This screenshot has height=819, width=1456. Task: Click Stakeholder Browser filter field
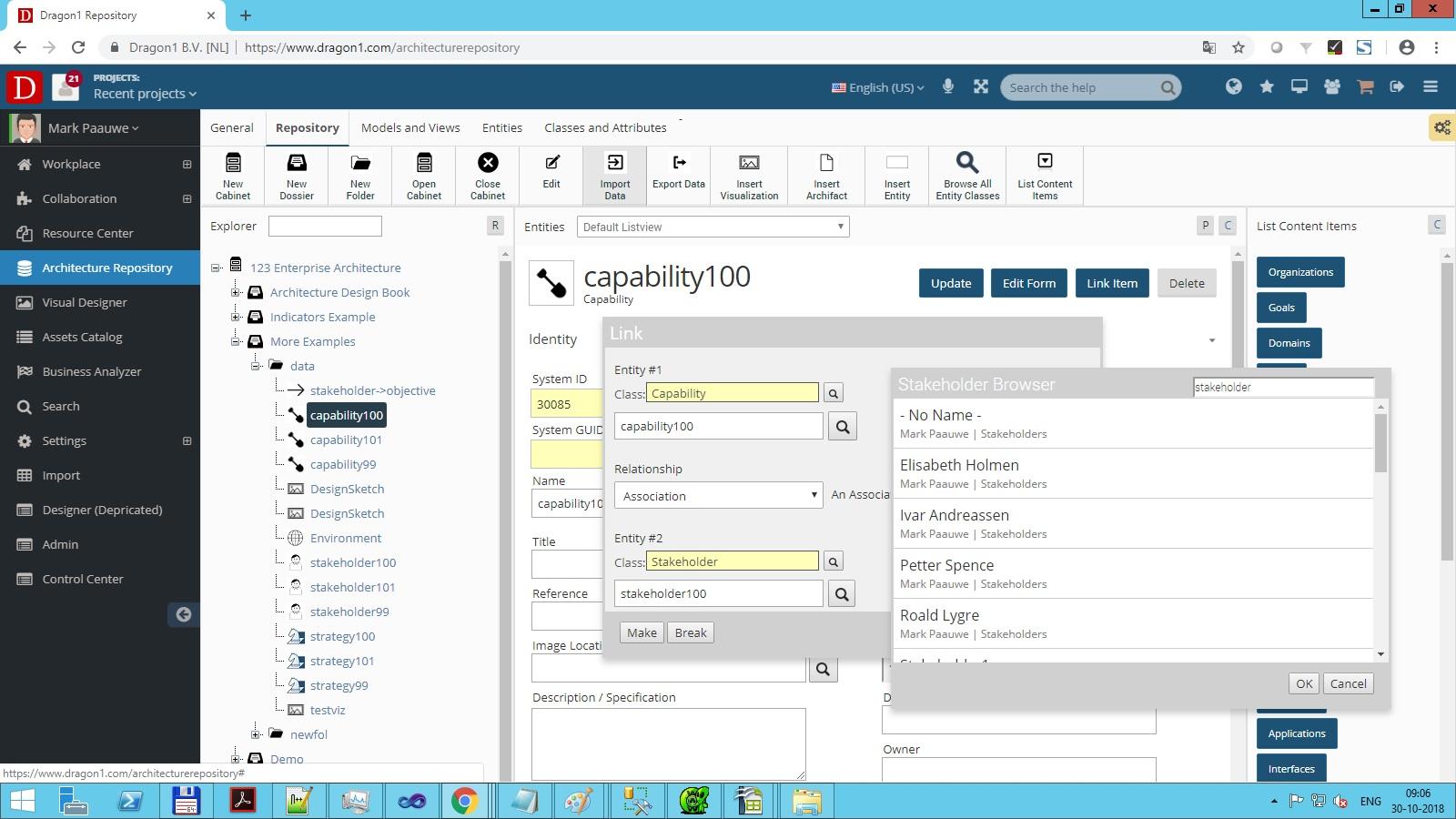[1283, 387]
